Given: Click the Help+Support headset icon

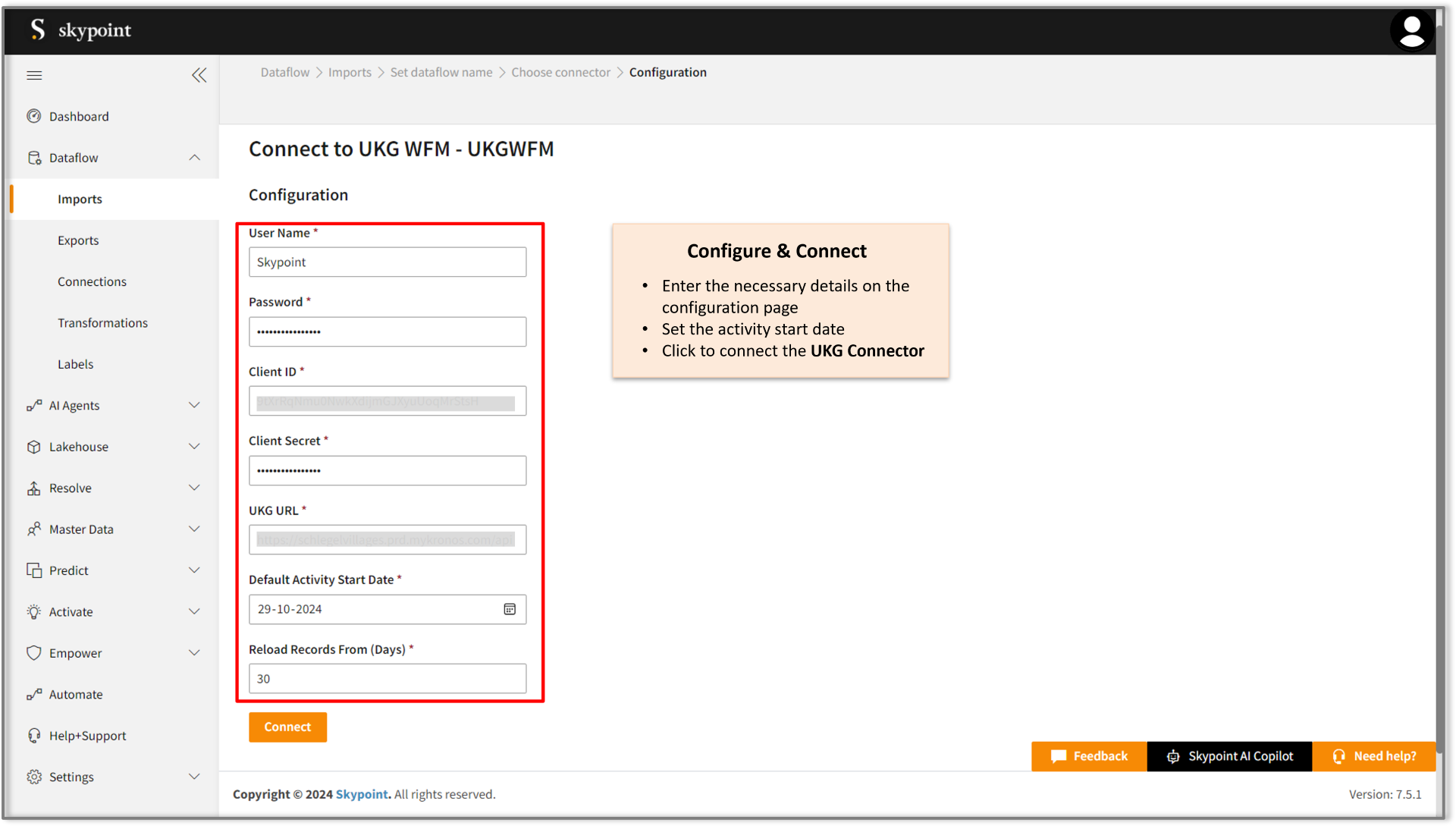Looking at the screenshot, I should tap(34, 736).
